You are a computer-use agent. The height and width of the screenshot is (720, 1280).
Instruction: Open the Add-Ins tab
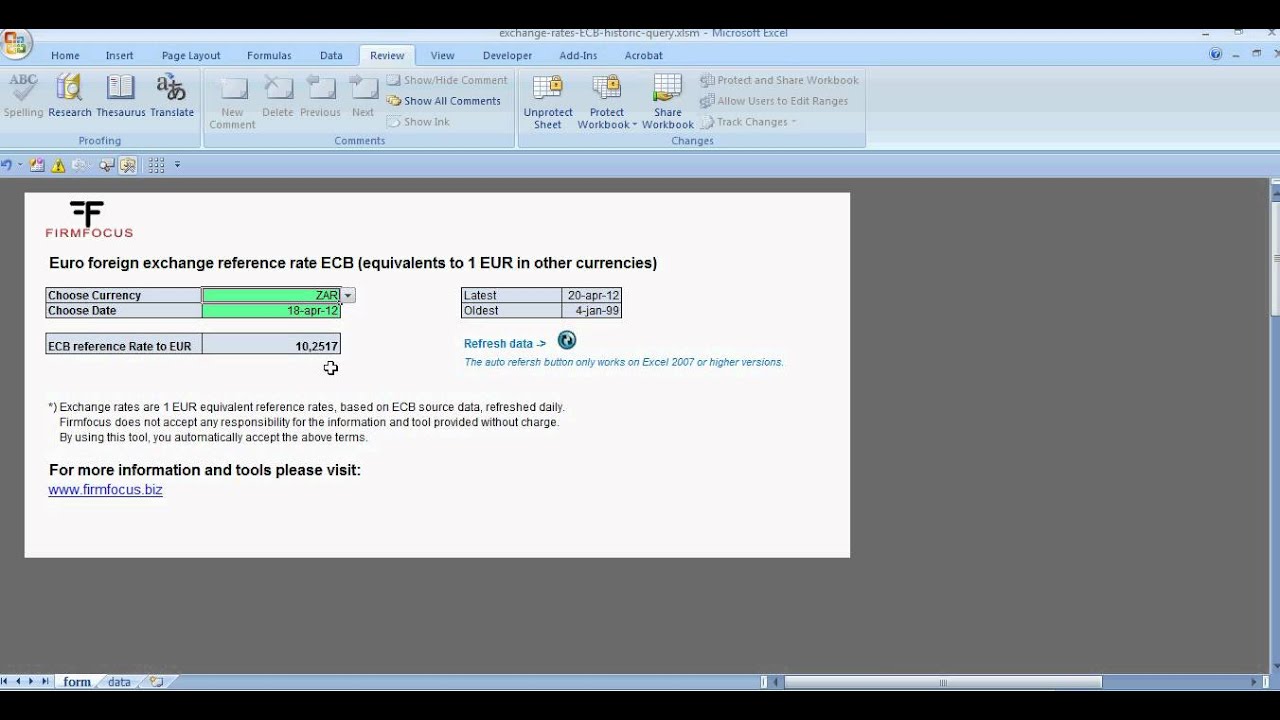coord(578,56)
